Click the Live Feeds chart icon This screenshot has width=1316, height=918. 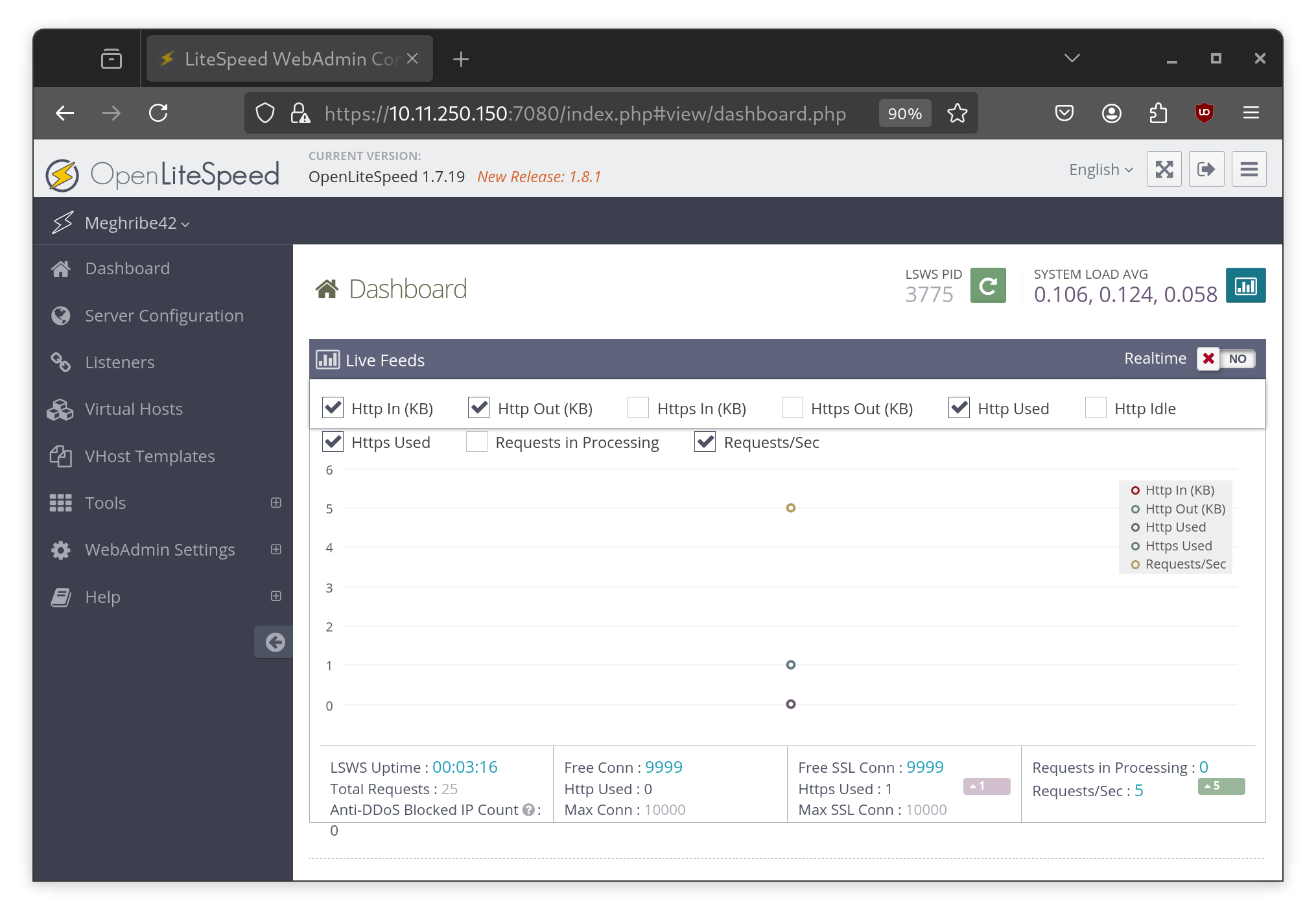327,360
